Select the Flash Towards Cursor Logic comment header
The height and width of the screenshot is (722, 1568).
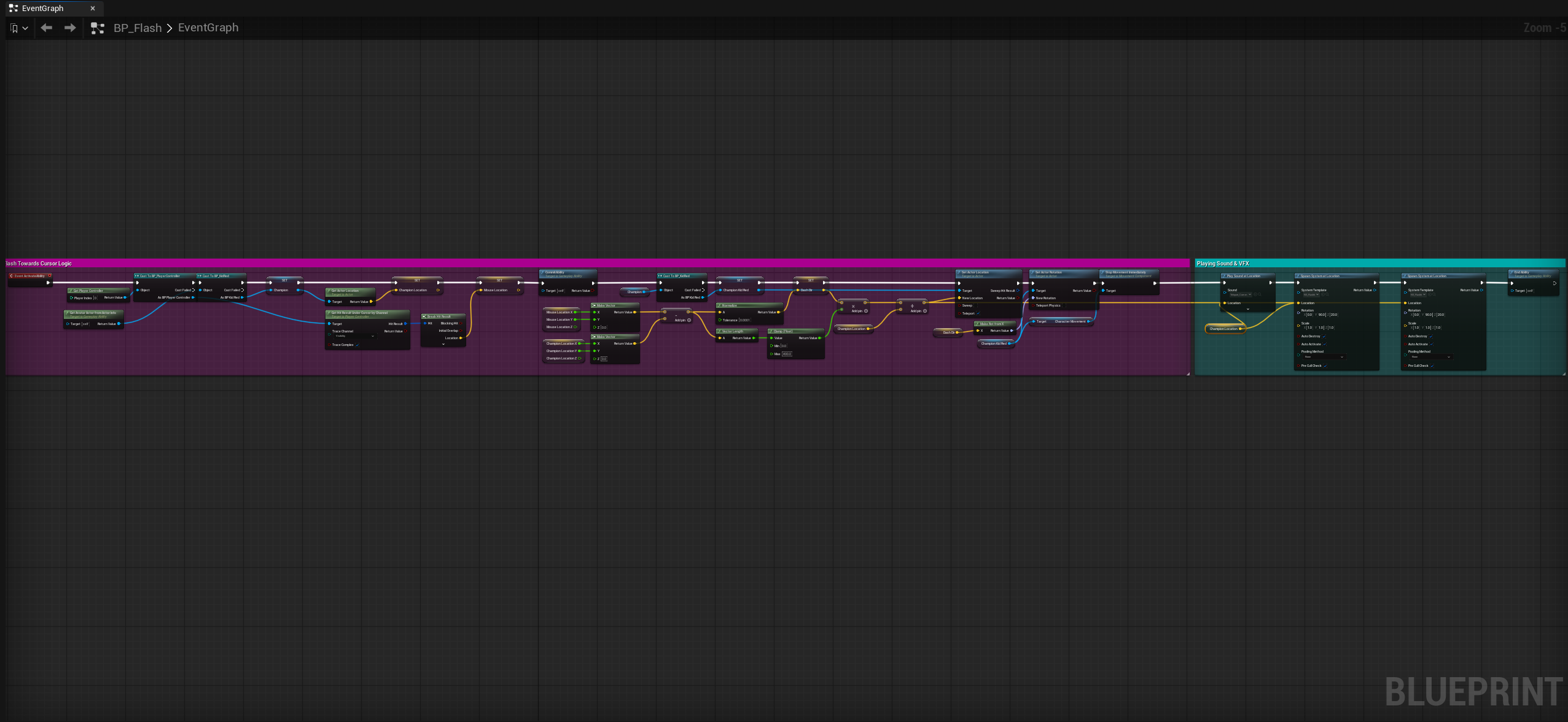tap(597, 264)
